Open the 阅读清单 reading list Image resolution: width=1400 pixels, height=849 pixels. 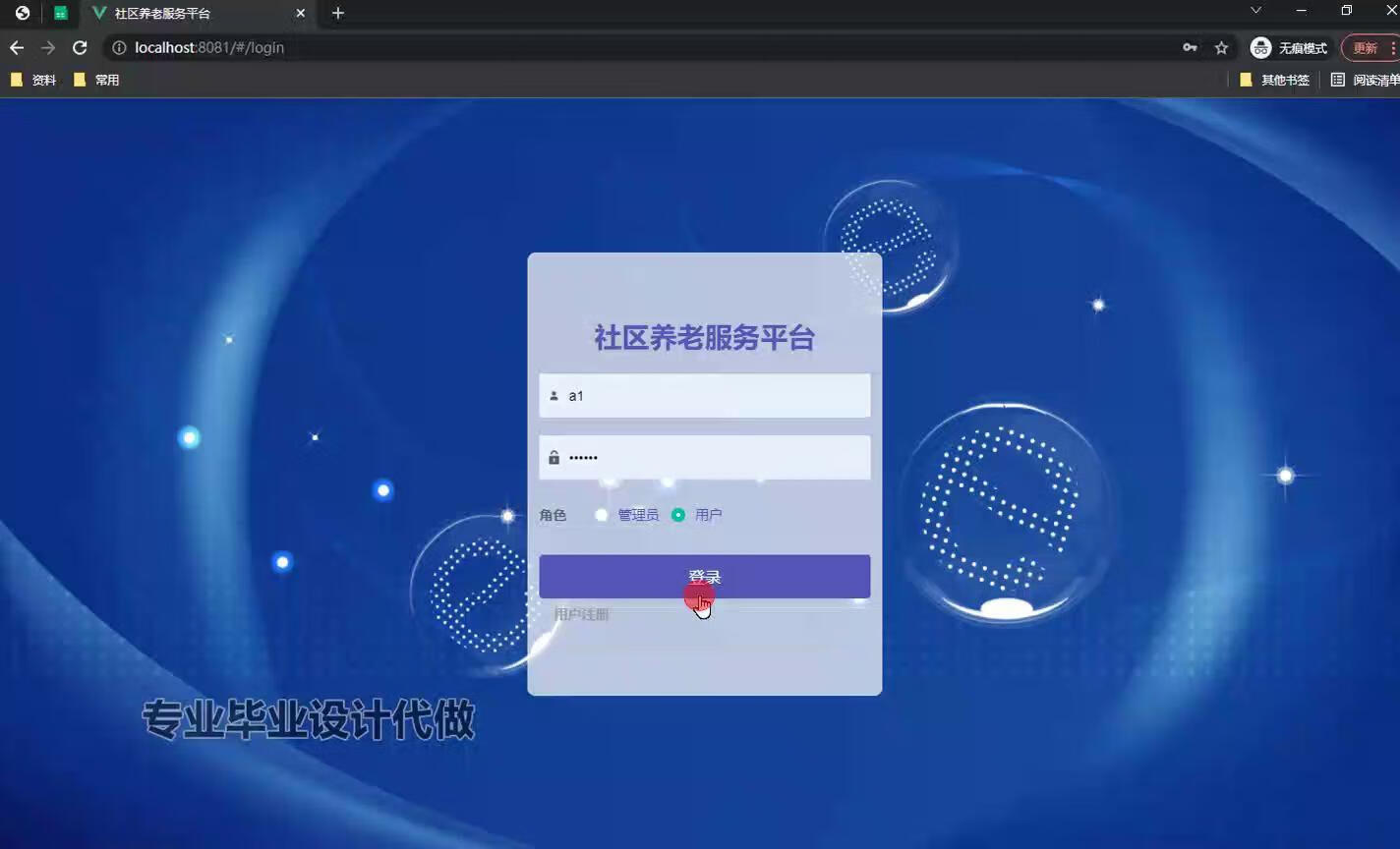pos(1365,80)
